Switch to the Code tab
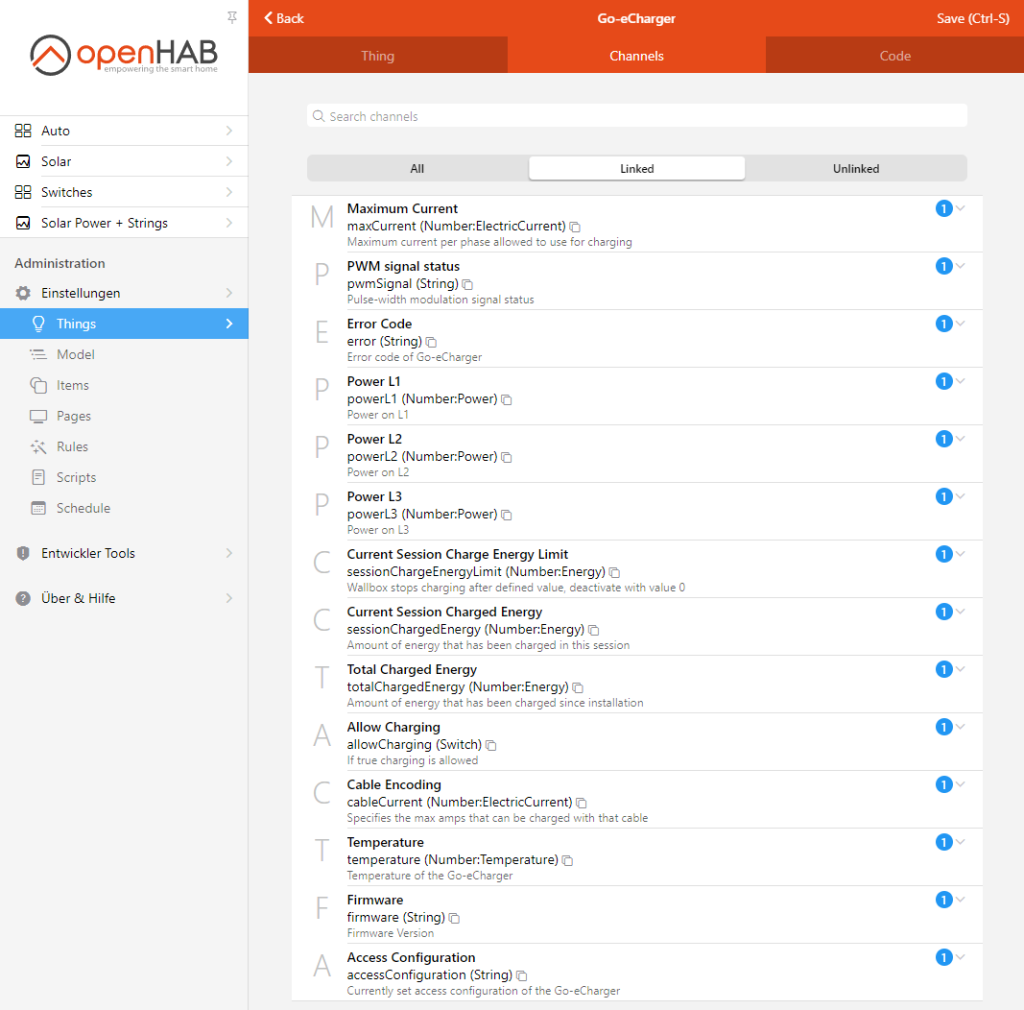 [x=895, y=55]
